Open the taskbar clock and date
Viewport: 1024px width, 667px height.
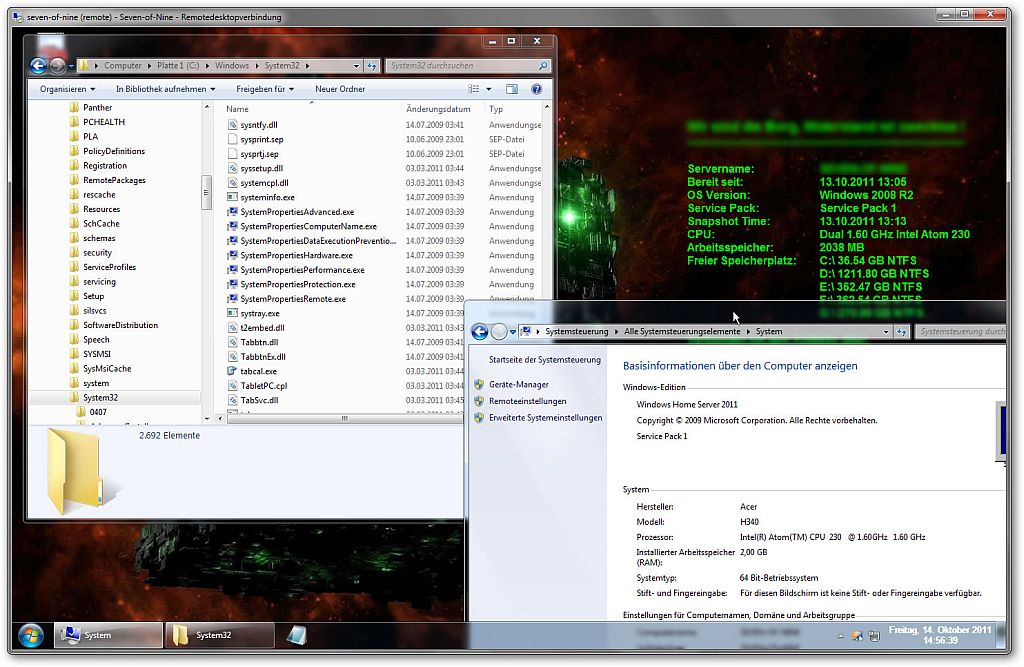pyautogui.click(x=940, y=635)
